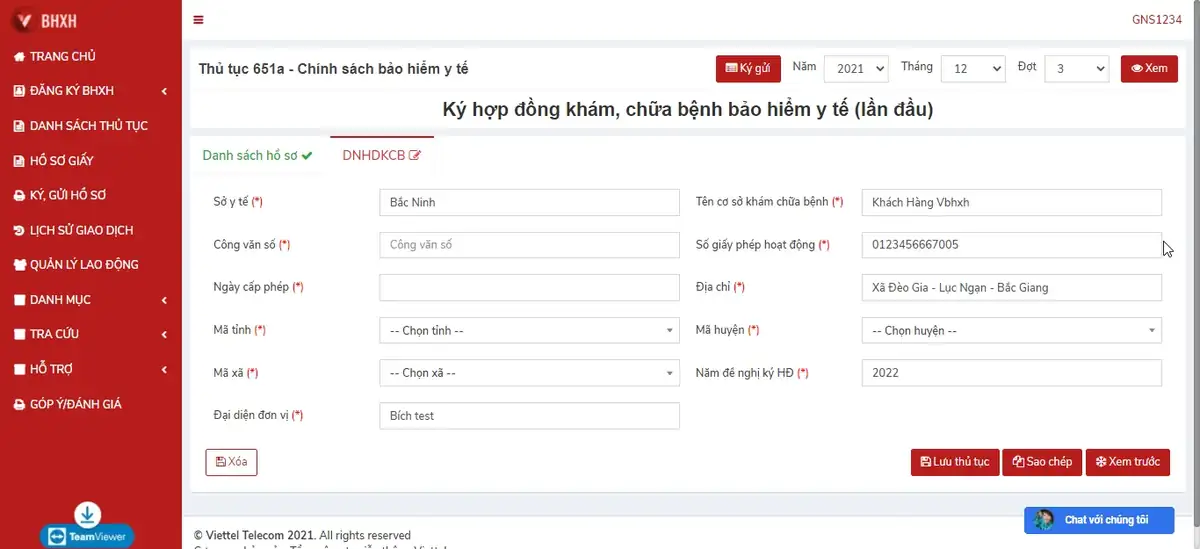Viewport: 1200px width, 549px height.
Task: Click the edit icon on DNHDKCB tab
Action: pos(414,156)
